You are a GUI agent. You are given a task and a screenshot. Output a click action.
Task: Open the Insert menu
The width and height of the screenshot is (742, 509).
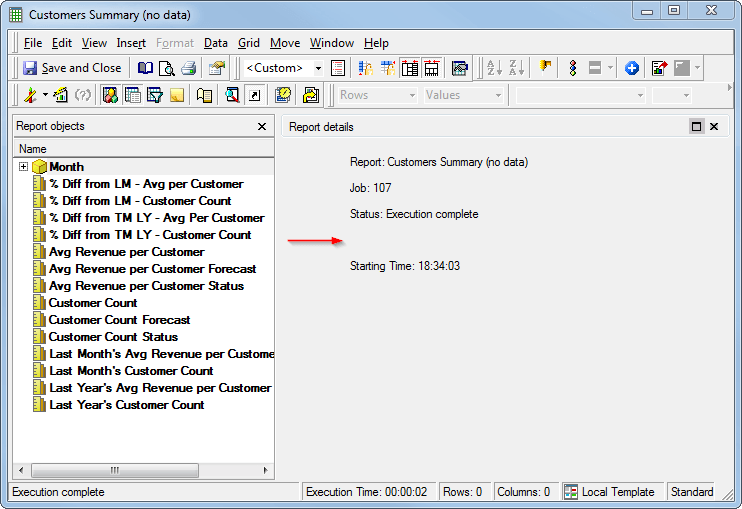[131, 43]
